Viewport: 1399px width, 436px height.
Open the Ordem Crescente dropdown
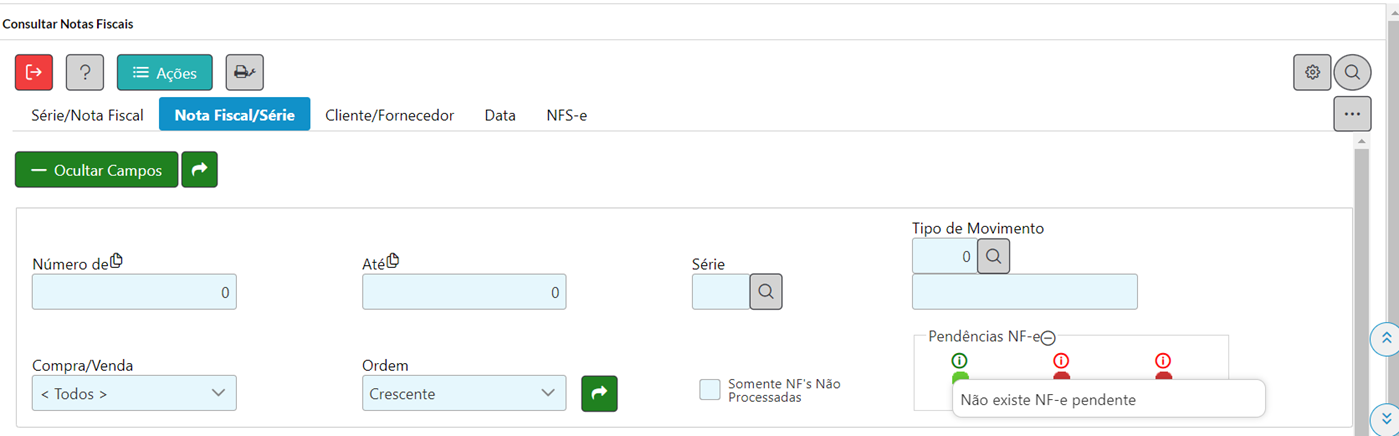[x=464, y=393]
